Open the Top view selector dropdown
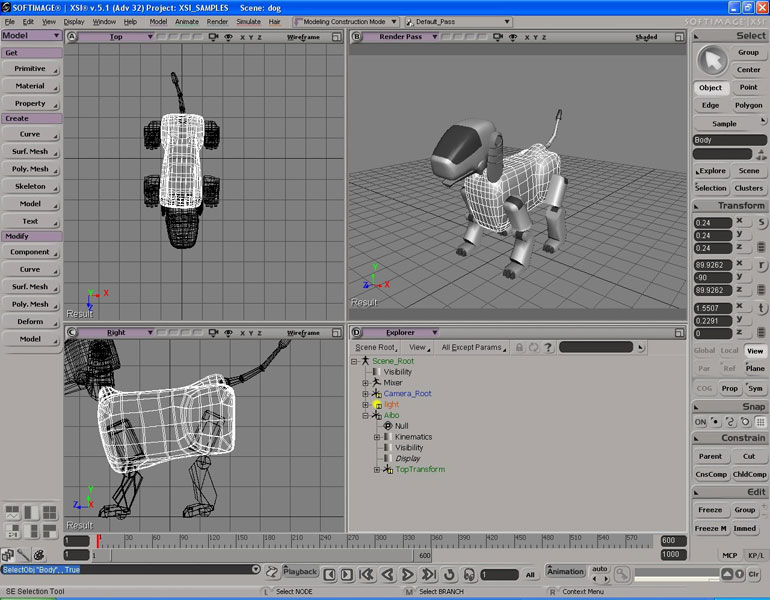770x600 pixels. point(116,37)
